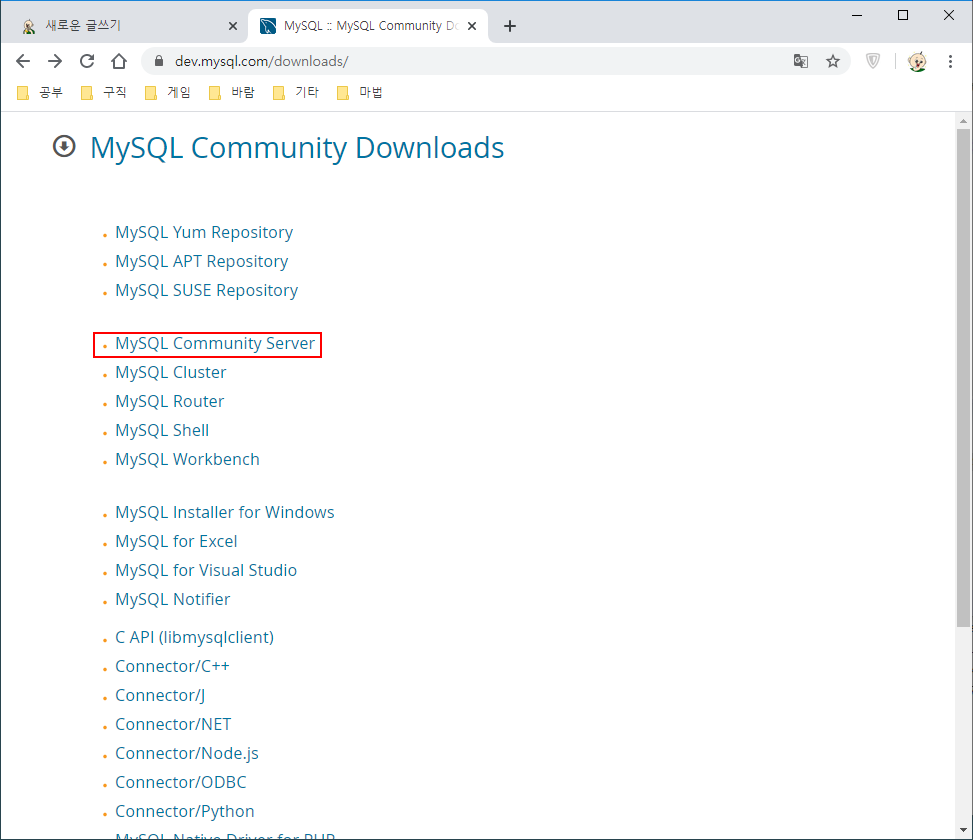The width and height of the screenshot is (973, 840).
Task: Reload the current page
Action: 87,61
